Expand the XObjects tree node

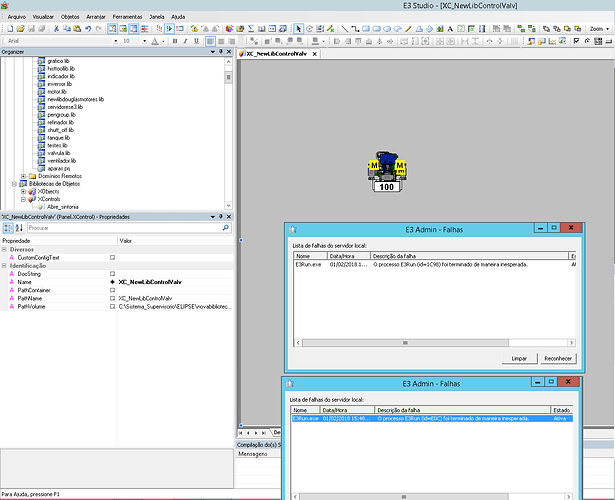click(23, 191)
